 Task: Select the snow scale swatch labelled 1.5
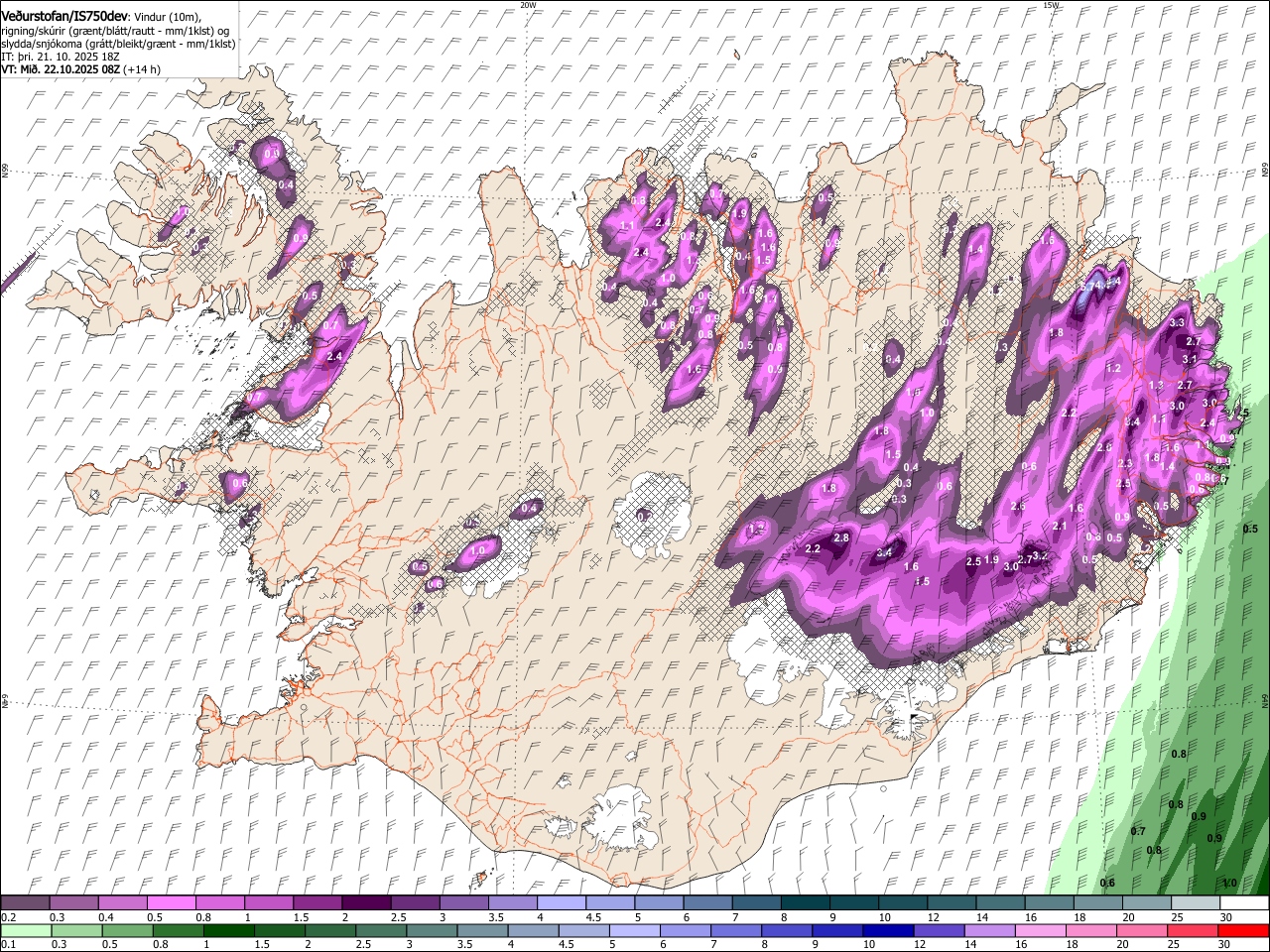317,903
